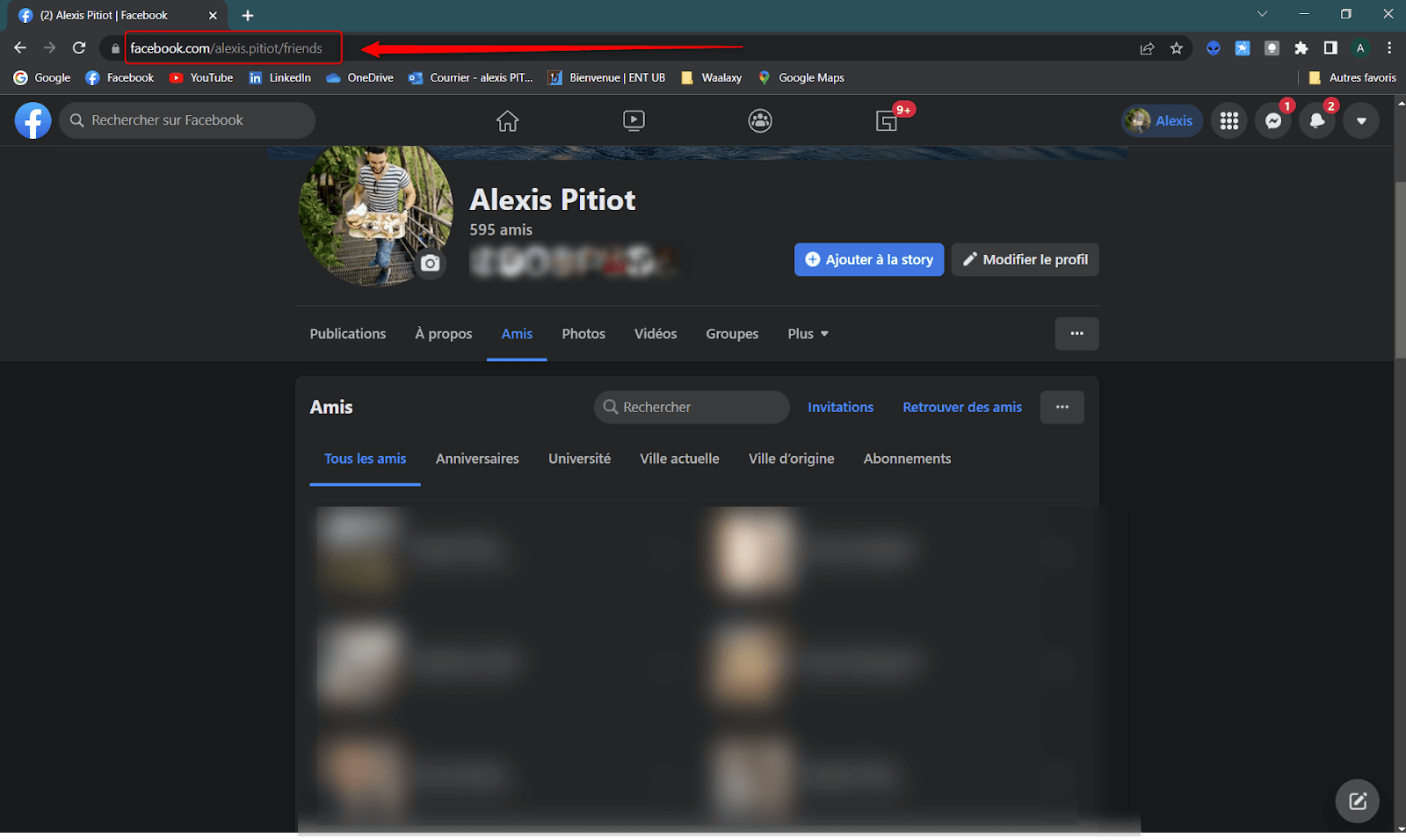Click the Facebook logo icon
The image size is (1406, 840).
tap(33, 120)
